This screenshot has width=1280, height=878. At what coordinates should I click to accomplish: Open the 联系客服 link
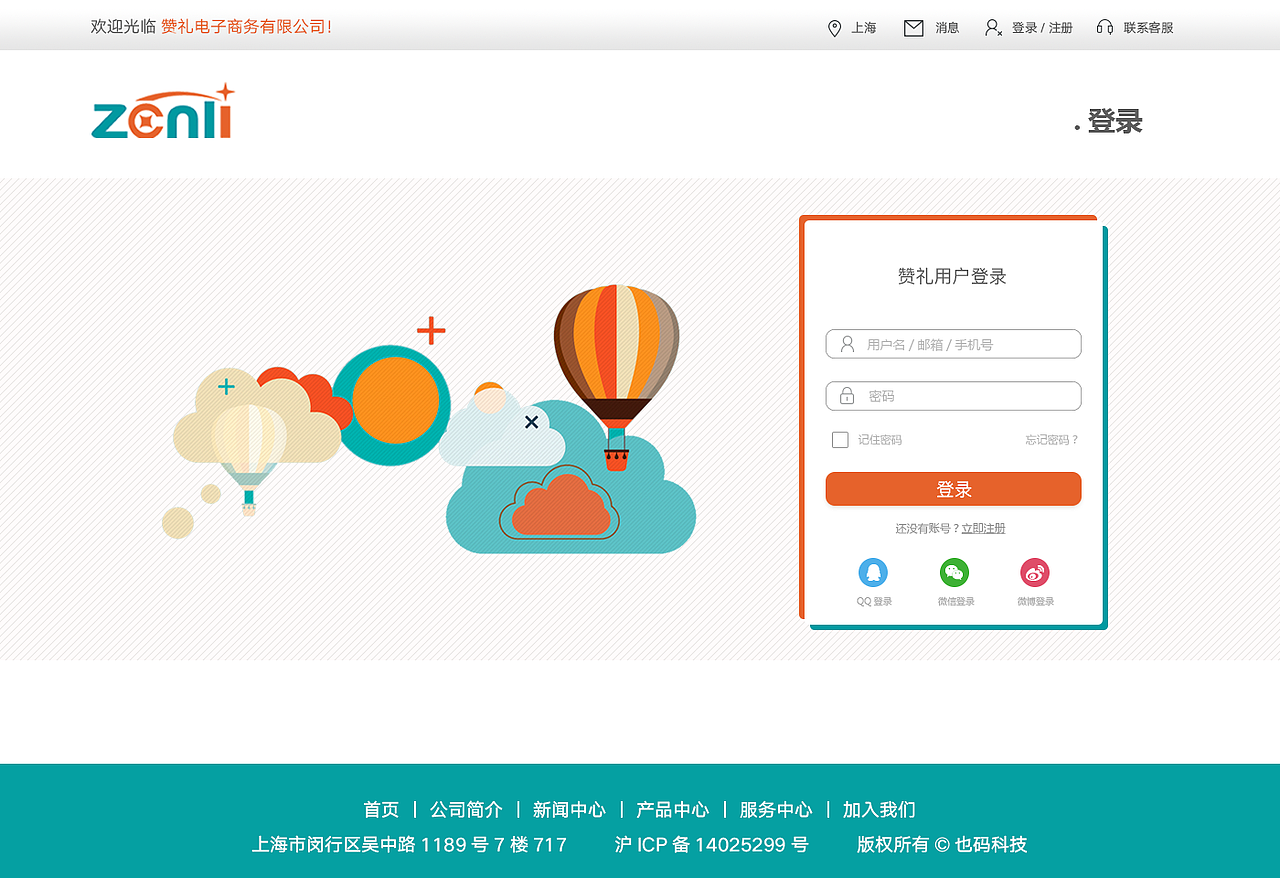(x=1149, y=28)
